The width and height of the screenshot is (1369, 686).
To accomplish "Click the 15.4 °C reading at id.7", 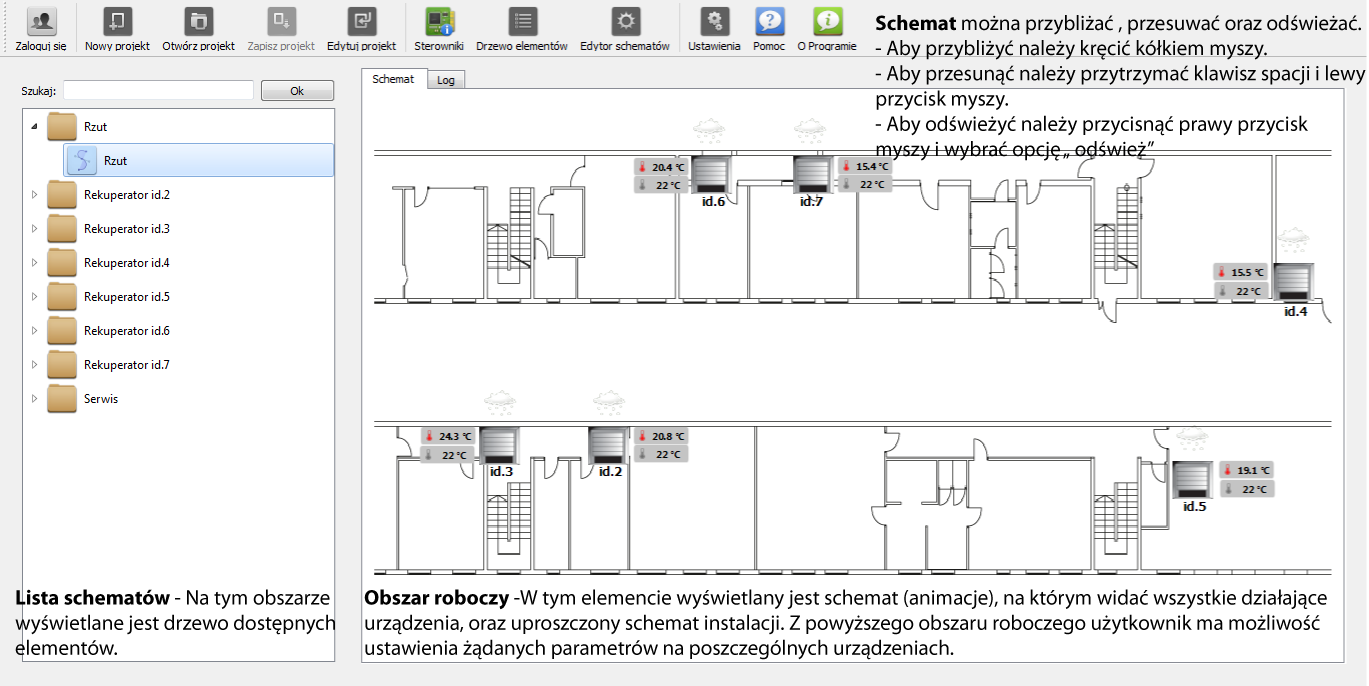I will 864,166.
